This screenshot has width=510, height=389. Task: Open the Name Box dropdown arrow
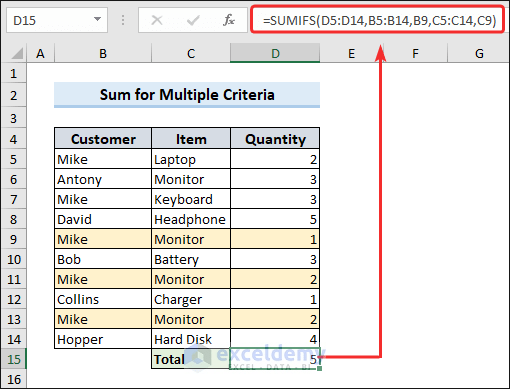[x=97, y=19]
